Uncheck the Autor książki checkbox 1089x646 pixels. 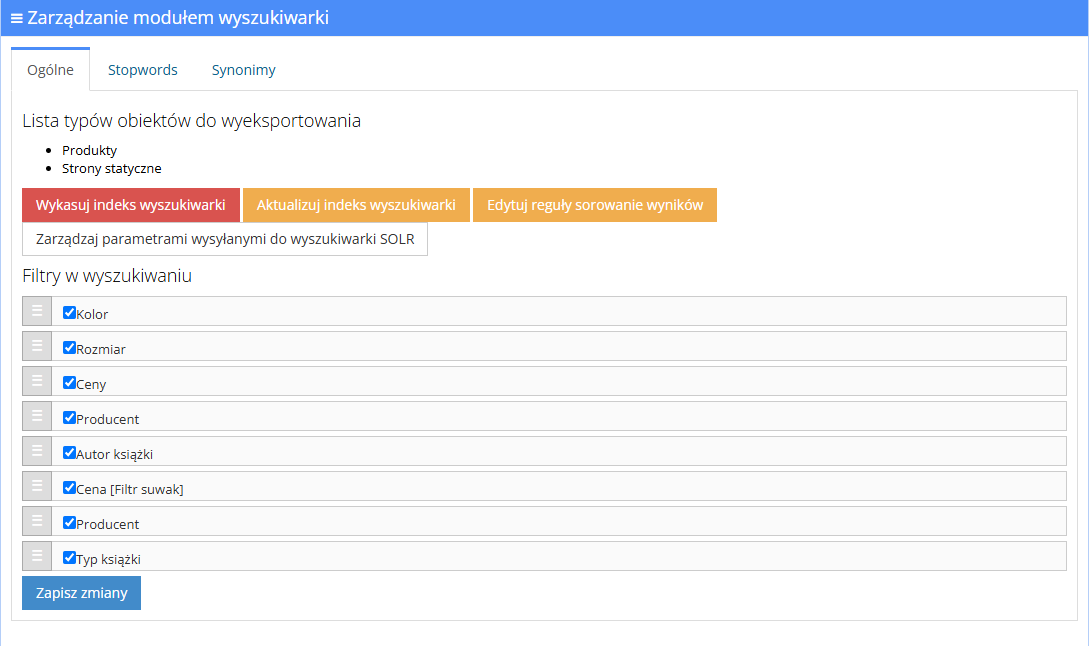(69, 452)
